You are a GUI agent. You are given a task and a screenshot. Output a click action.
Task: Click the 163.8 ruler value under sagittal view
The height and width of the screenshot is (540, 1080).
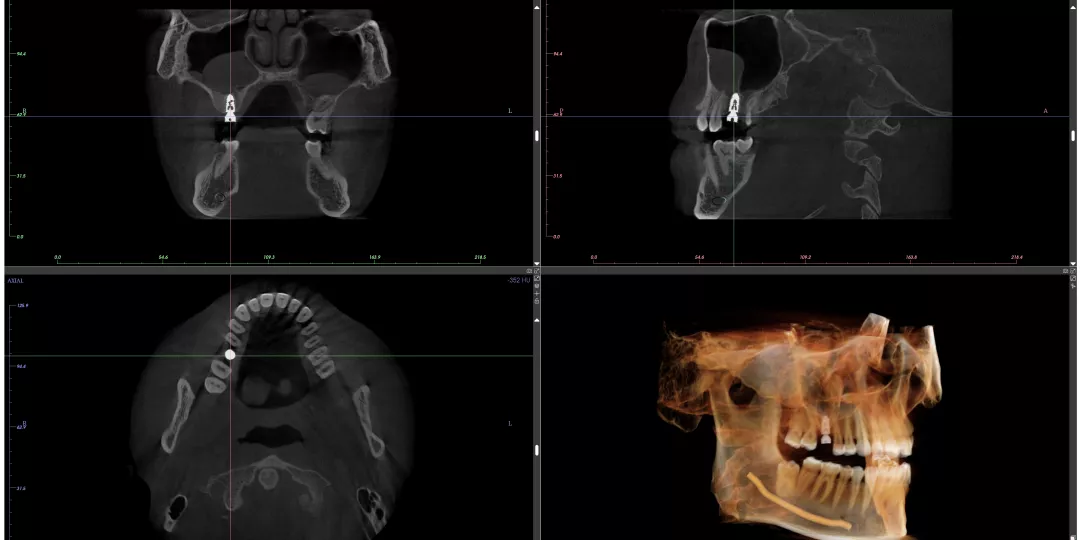point(911,257)
